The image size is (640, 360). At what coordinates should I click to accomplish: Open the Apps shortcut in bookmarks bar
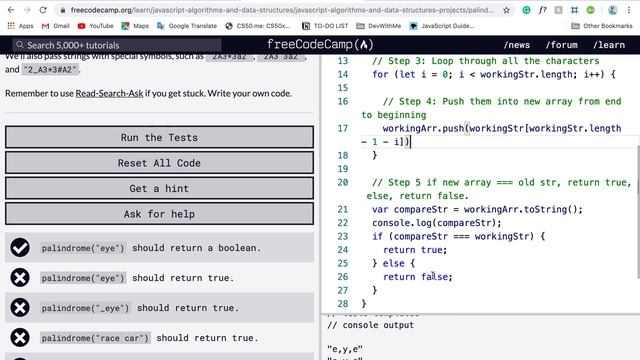pos(20,26)
